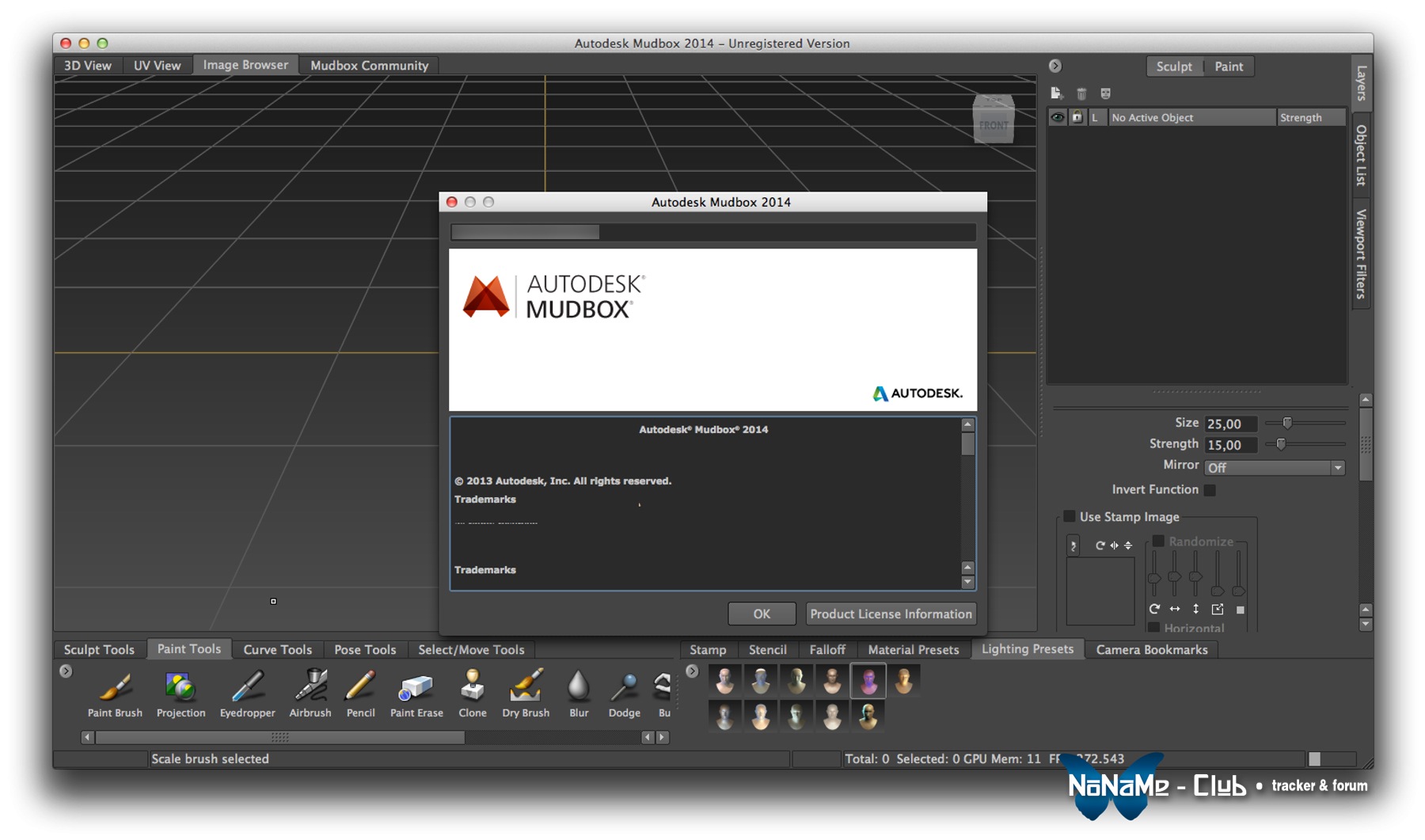1425x840 pixels.
Task: Check the Invert Function box
Action: 1210,490
